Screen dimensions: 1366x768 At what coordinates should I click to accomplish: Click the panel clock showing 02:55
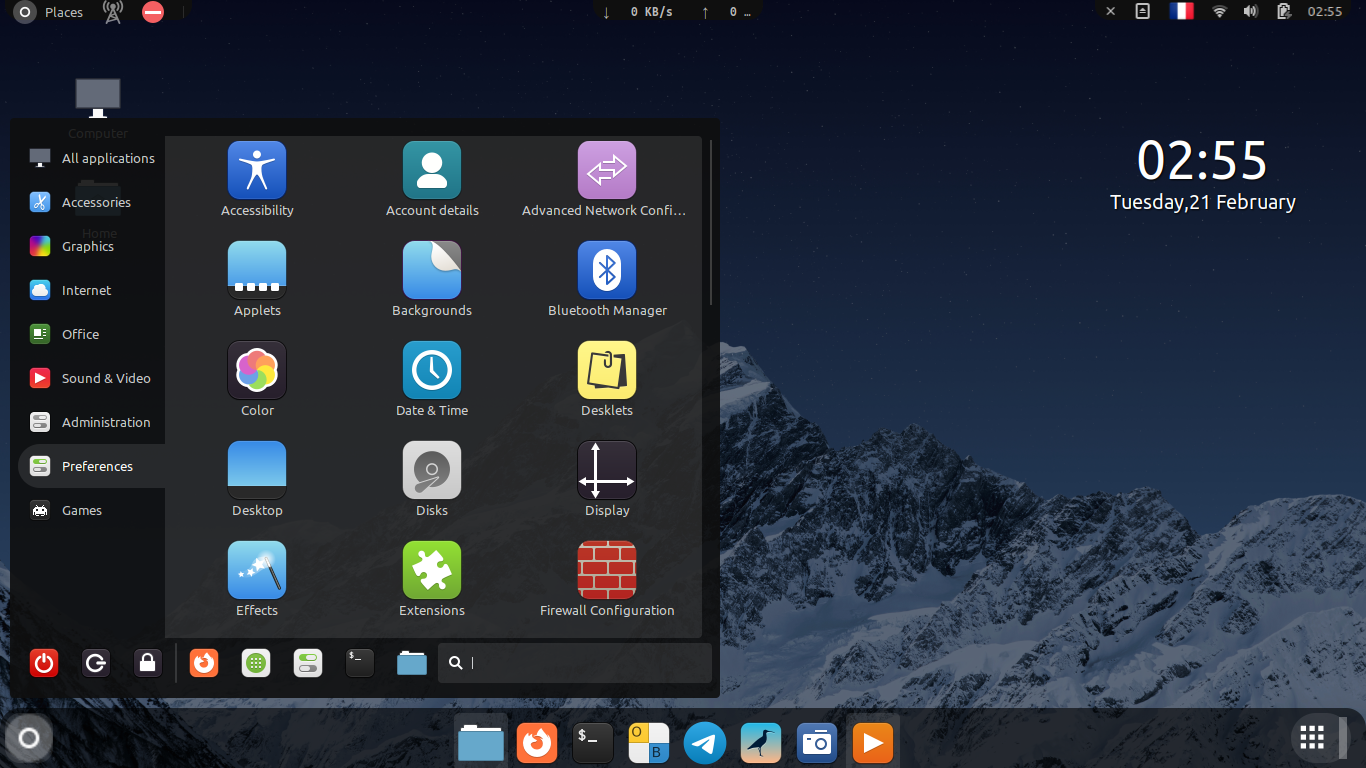(x=1325, y=12)
